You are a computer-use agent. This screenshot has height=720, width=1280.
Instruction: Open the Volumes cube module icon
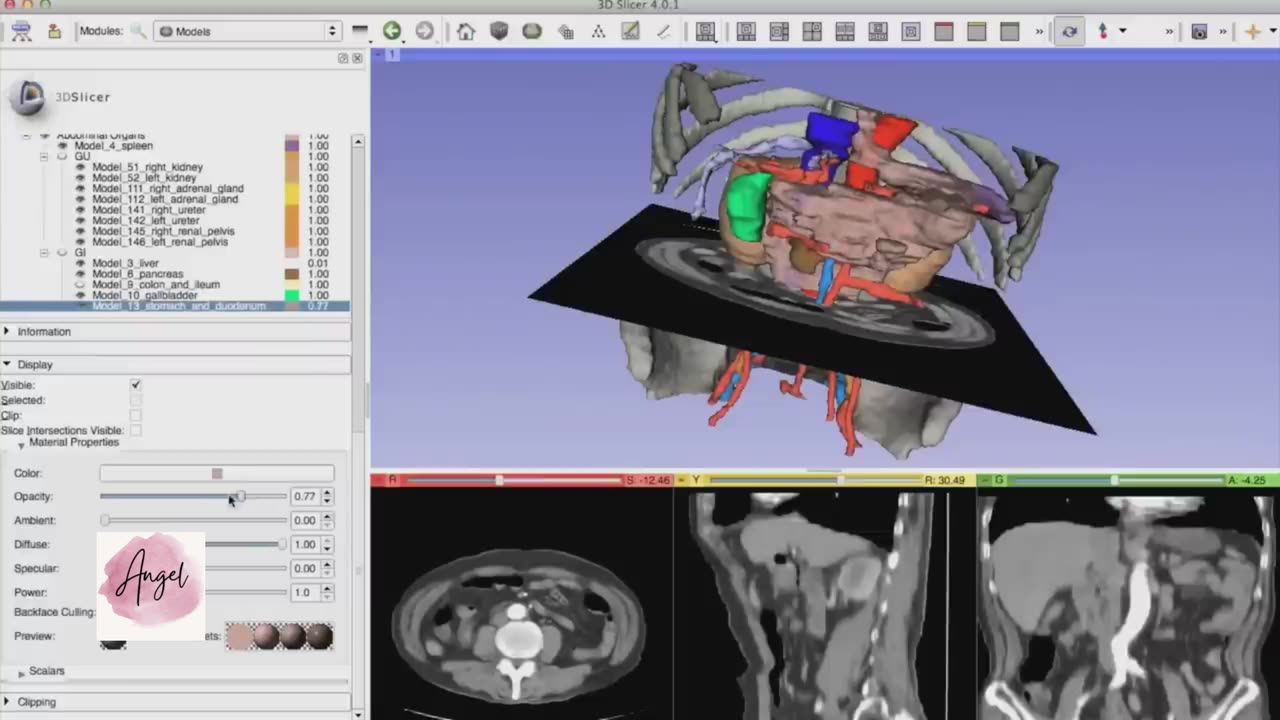[499, 31]
